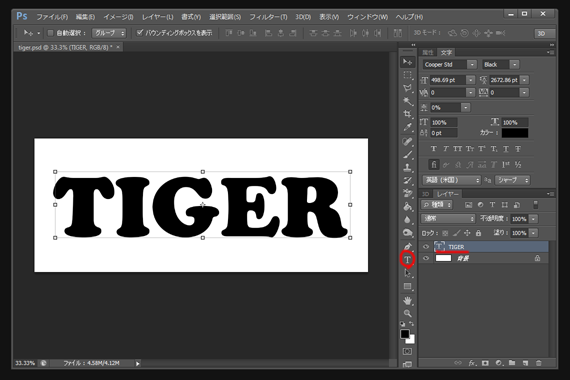570x380 pixels.
Task: Open the イメージ (Image) menu
Action: (118, 17)
